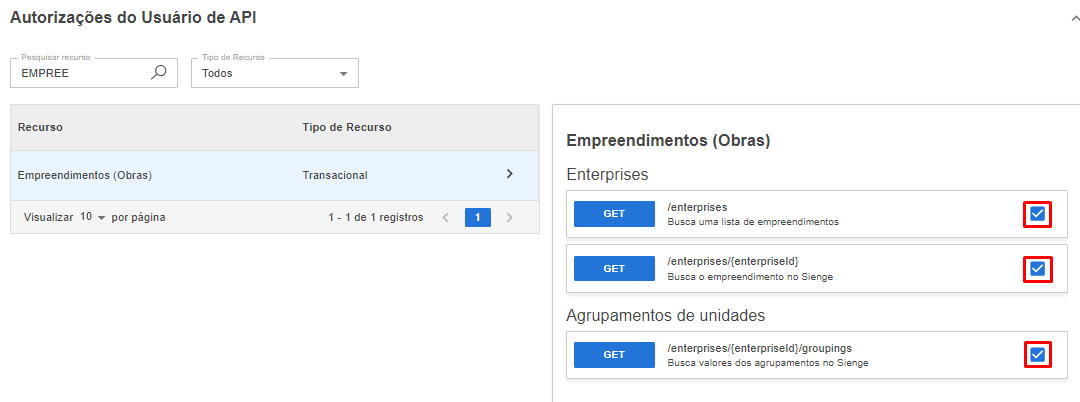The width and height of the screenshot is (1080, 402).
Task: Click the '1 - 1 de 1 registros' text
Action: 376,218
